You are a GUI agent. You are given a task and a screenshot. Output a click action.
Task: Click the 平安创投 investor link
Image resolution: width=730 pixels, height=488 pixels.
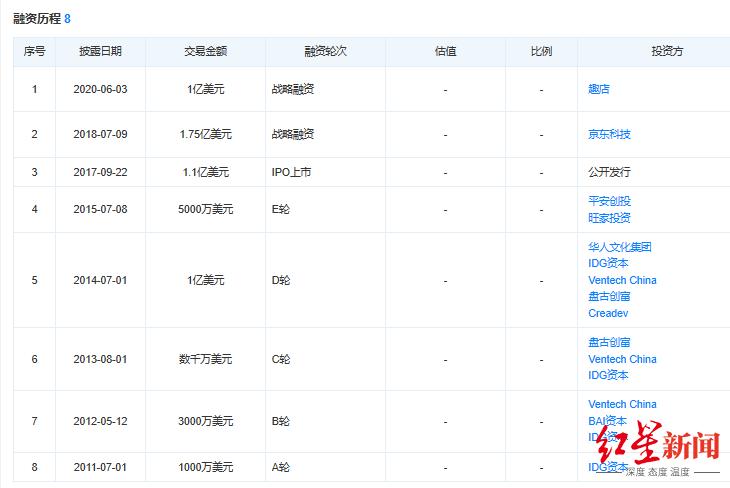coord(609,201)
